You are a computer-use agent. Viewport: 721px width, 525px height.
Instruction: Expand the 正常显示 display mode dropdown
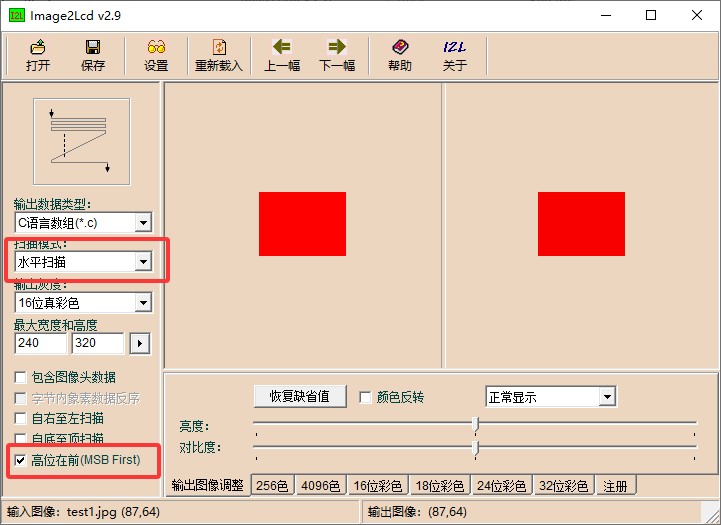click(607, 397)
